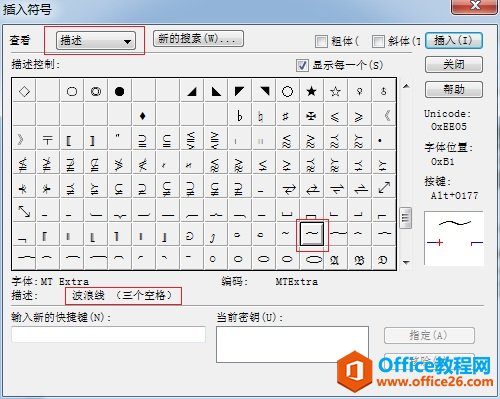Select the open diamond symbol
500x399 pixels.
tap(24, 91)
